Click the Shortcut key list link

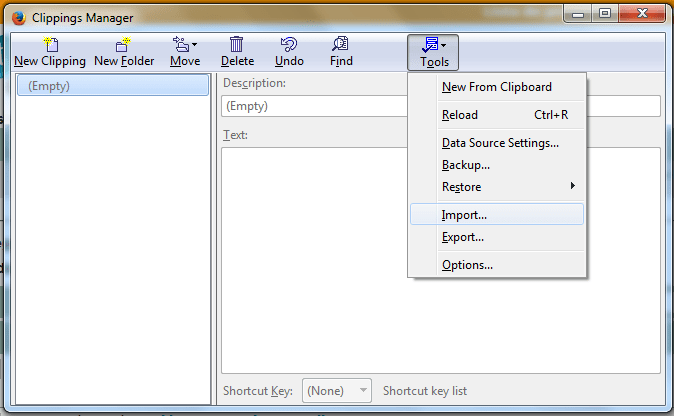(x=424, y=391)
